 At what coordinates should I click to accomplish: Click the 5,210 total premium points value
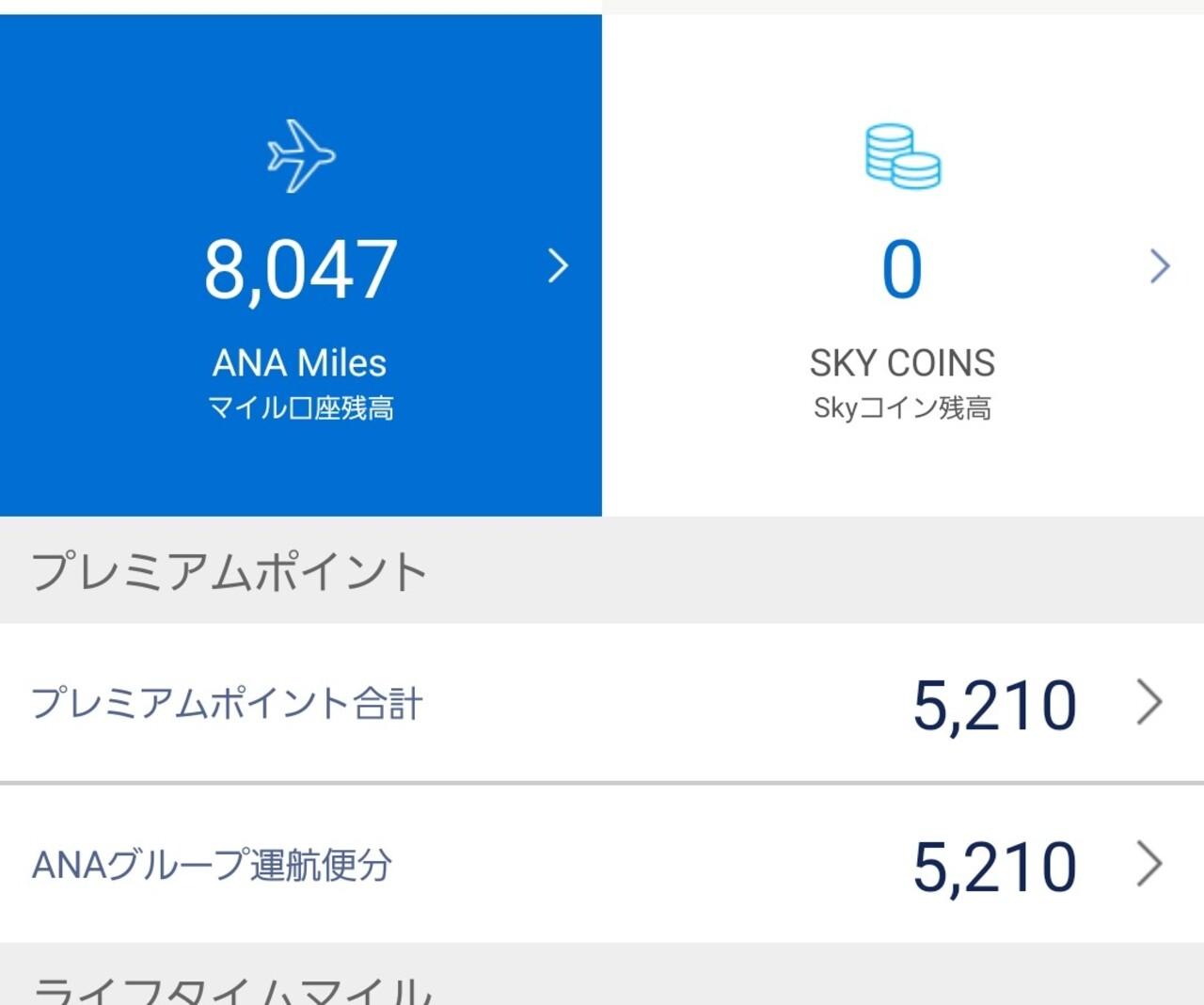(994, 705)
